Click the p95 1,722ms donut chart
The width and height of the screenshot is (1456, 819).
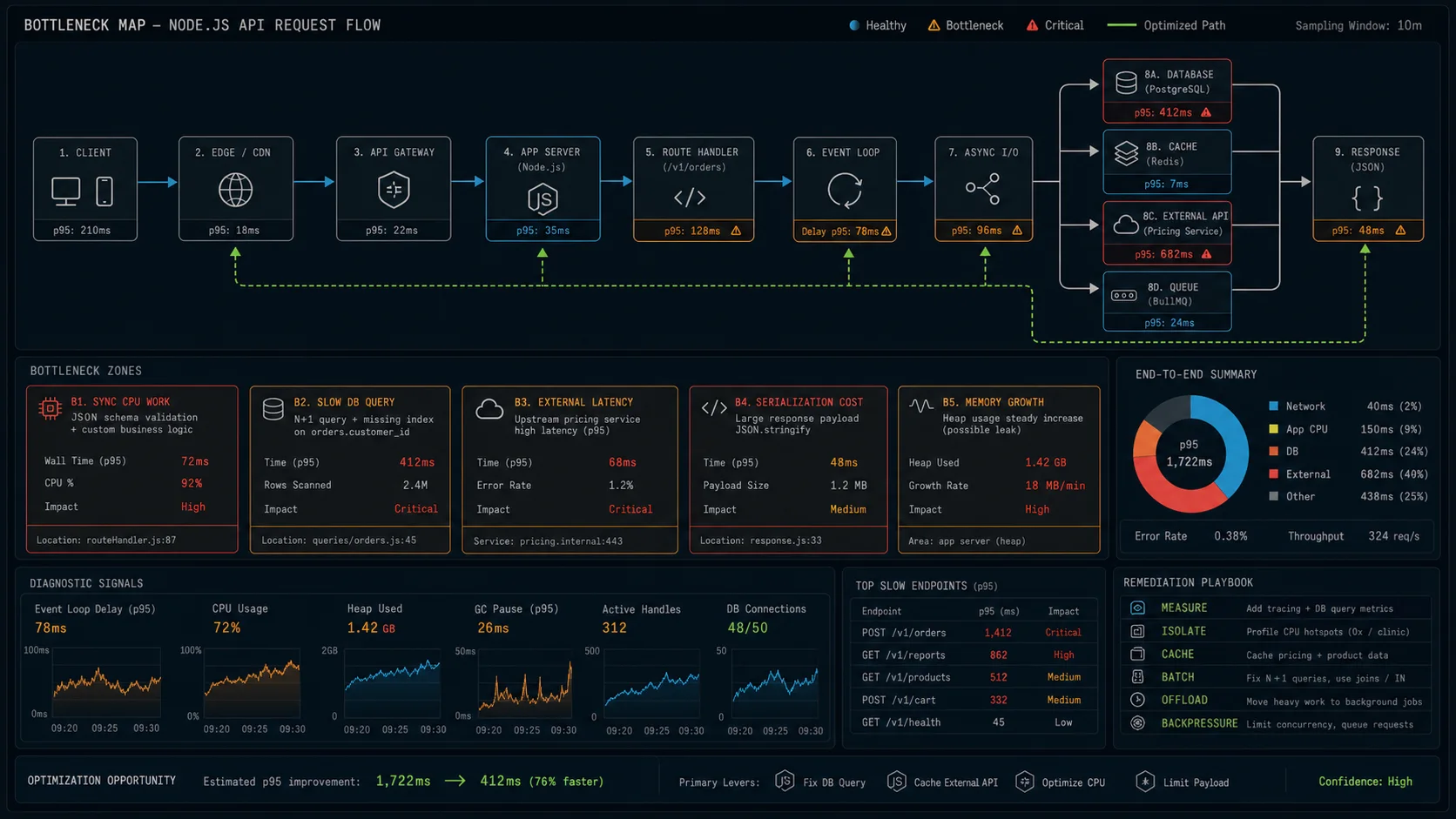click(x=1190, y=453)
